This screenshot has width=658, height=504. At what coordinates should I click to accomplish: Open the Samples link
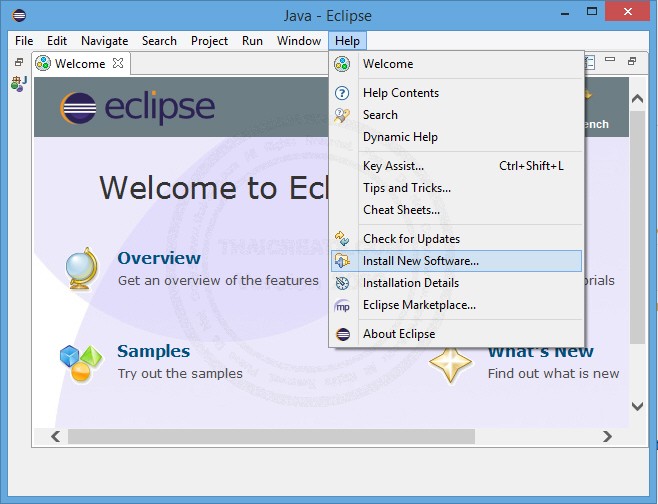(x=154, y=351)
